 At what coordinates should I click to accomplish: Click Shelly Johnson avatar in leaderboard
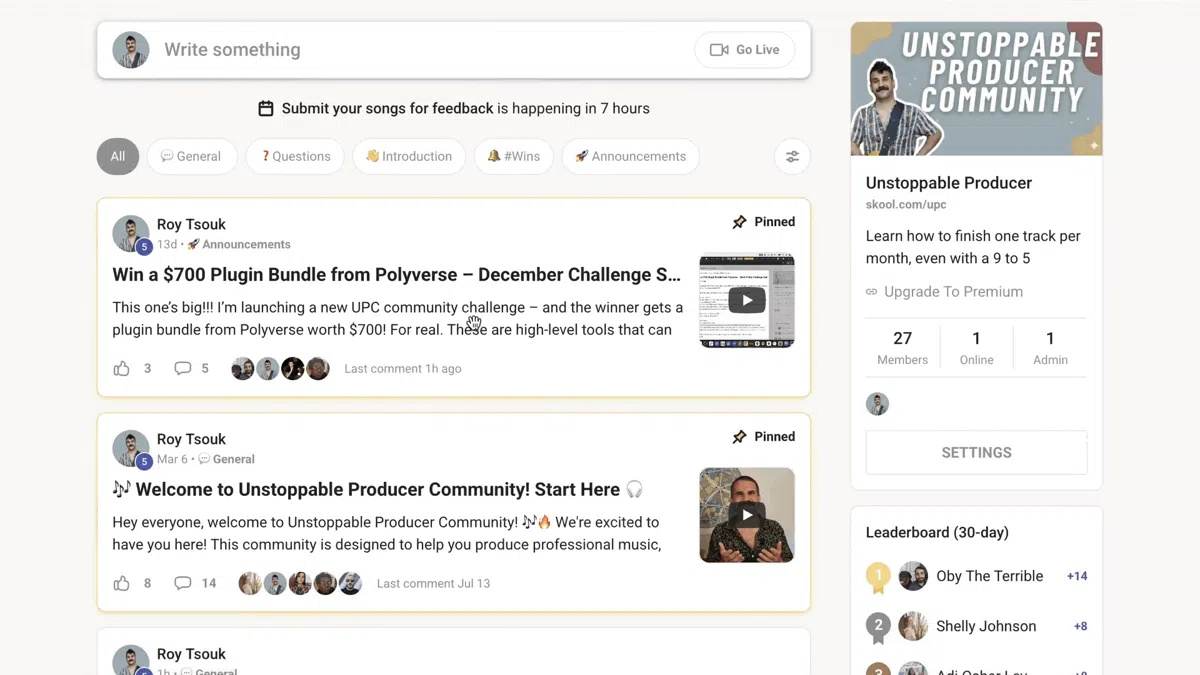[x=913, y=626]
